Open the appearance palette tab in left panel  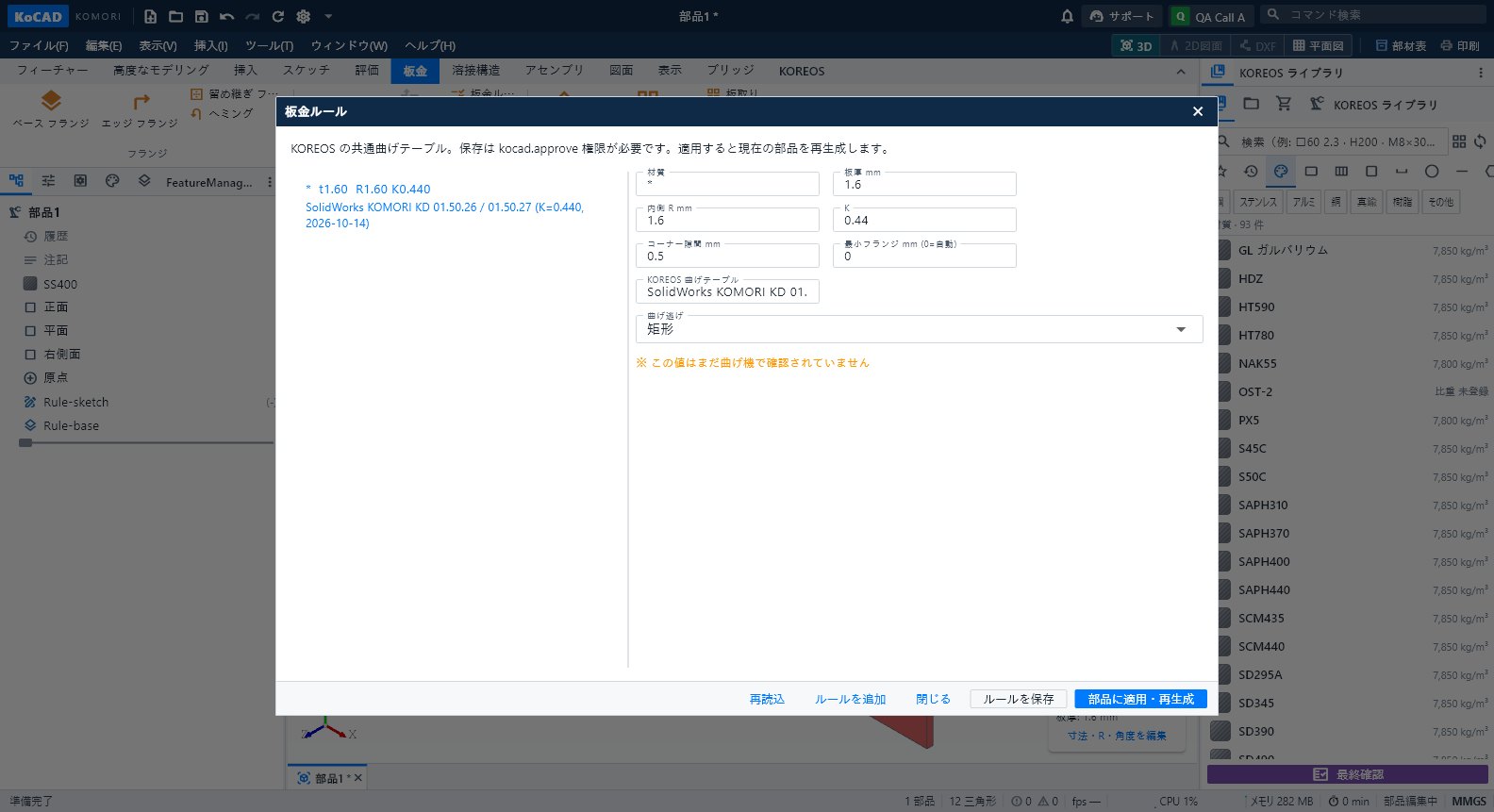[x=112, y=181]
